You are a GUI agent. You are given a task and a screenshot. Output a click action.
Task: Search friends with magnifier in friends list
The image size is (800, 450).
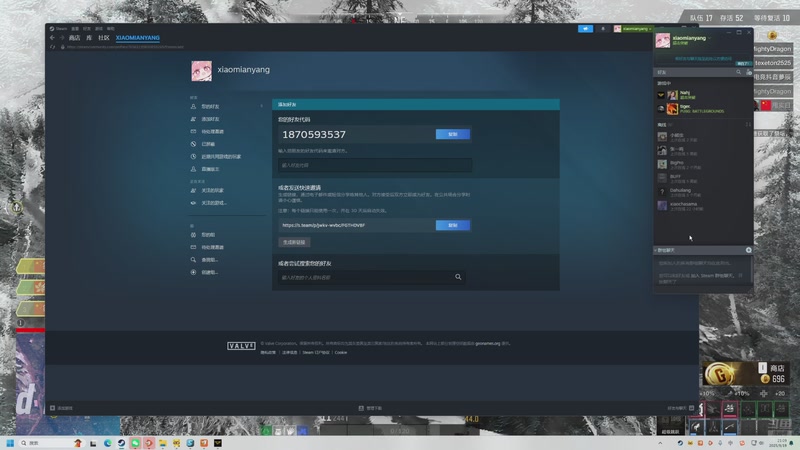pos(738,72)
